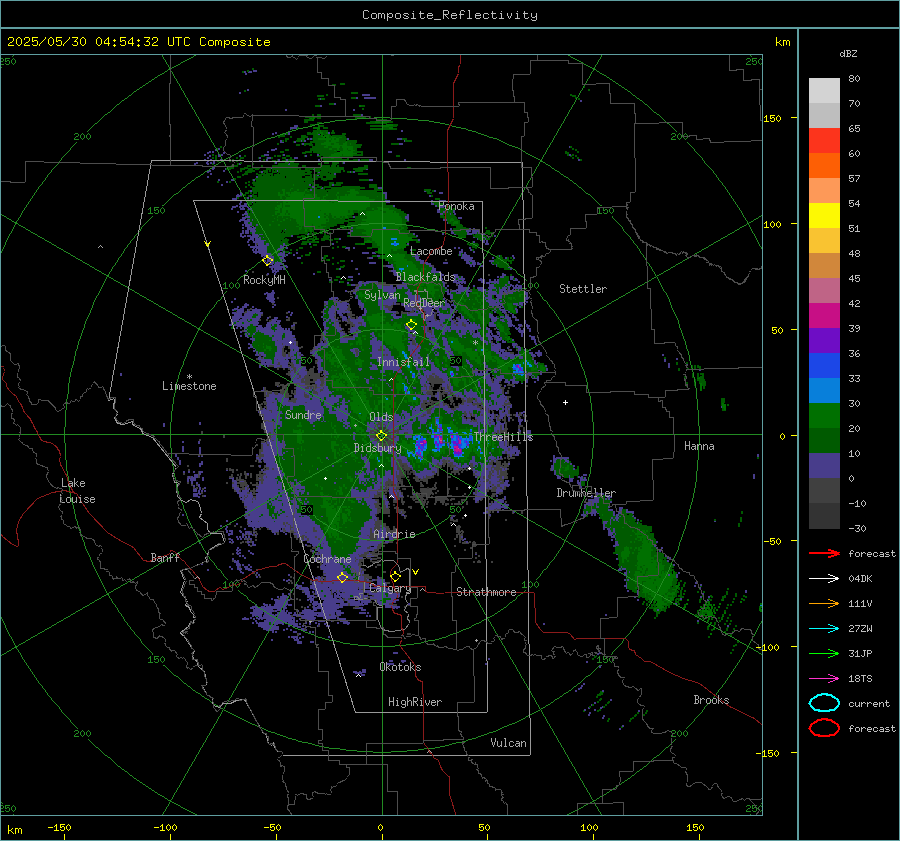Click the Brooks city label
Screen dimensions: 900x841
(x=711, y=700)
